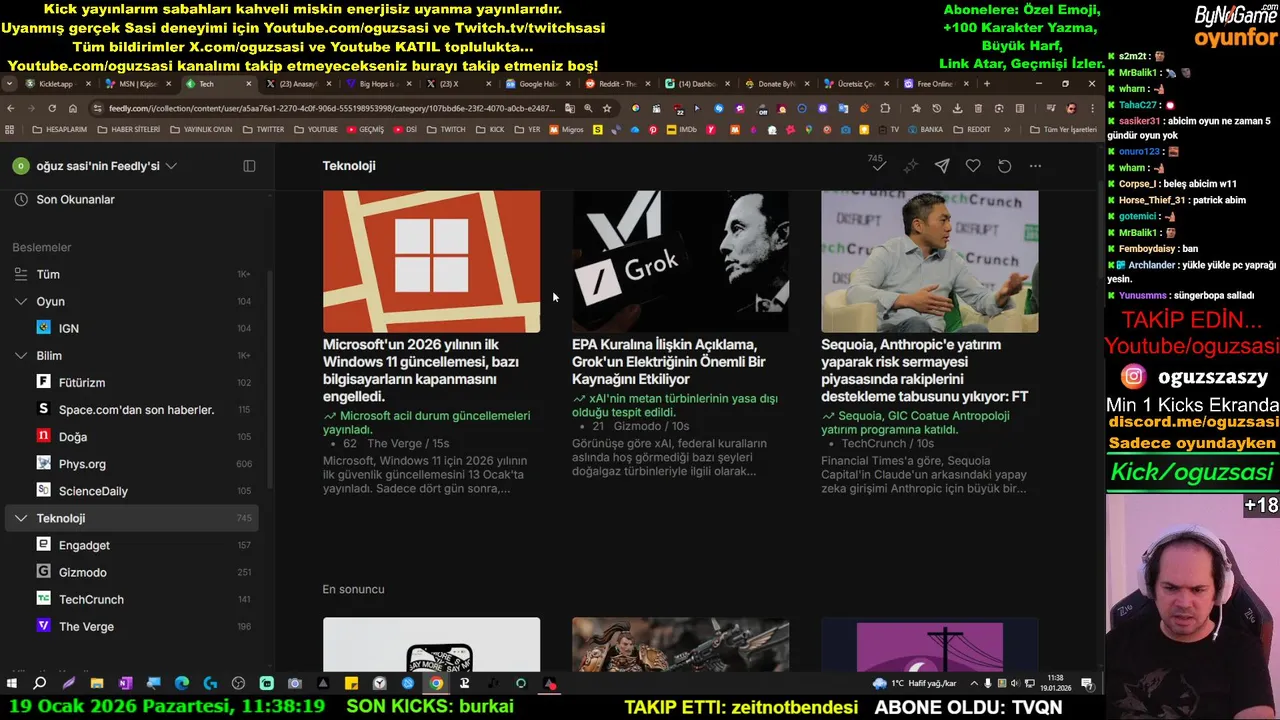
Task: Open the three-dots more options menu
Action: coord(1035,166)
